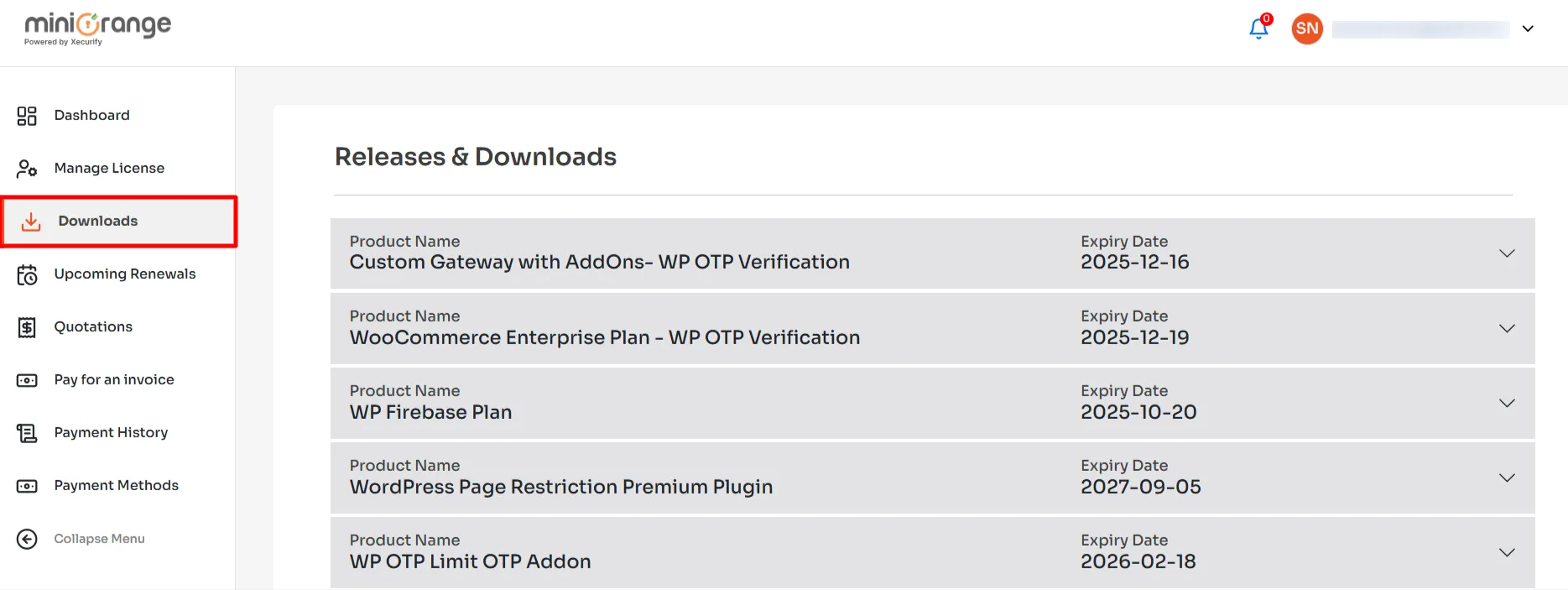
Task: Go to Upcoming Renewals menu item
Action: coord(124,274)
